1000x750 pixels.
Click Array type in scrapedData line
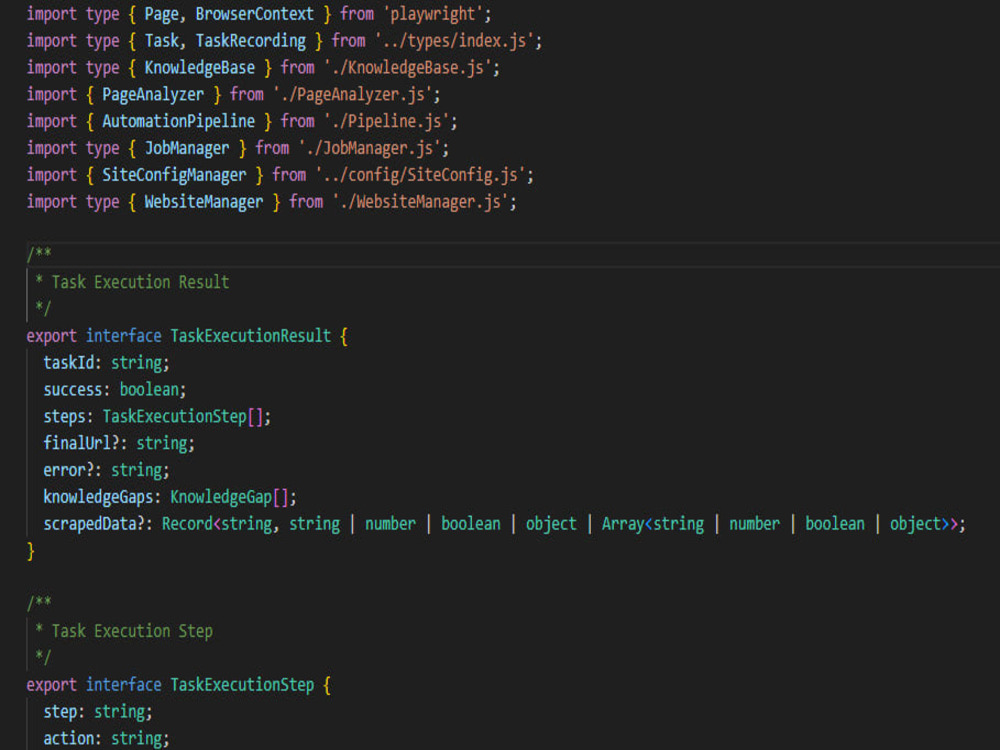(622, 523)
